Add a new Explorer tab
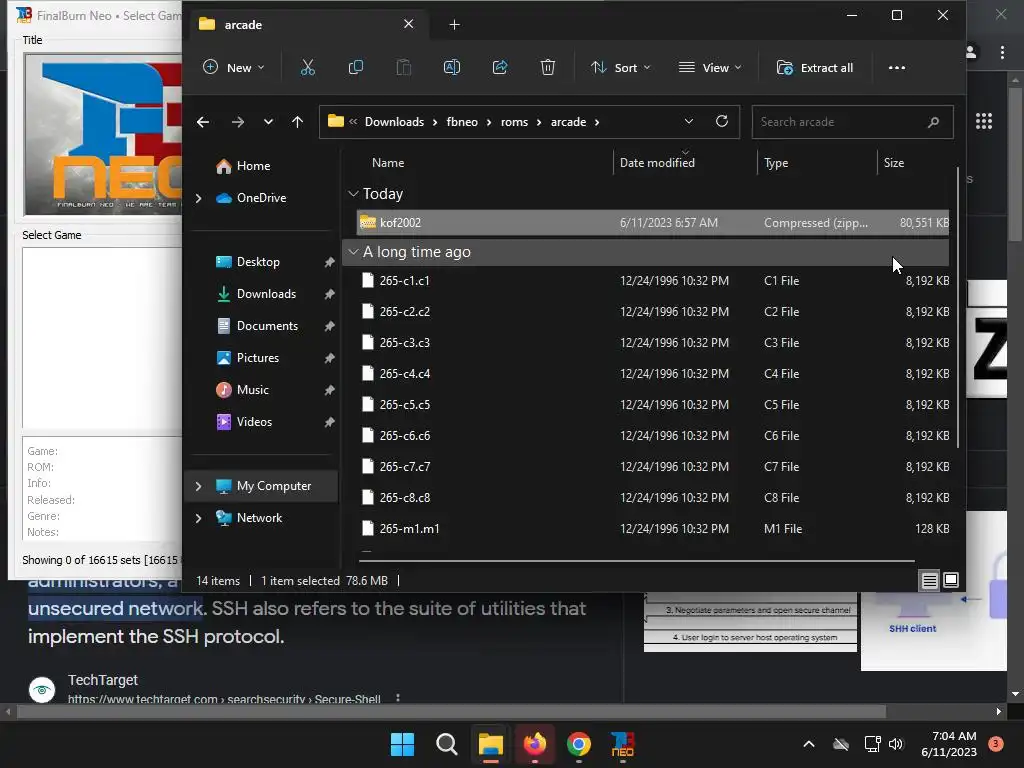The height and width of the screenshot is (768, 1024). click(x=455, y=25)
